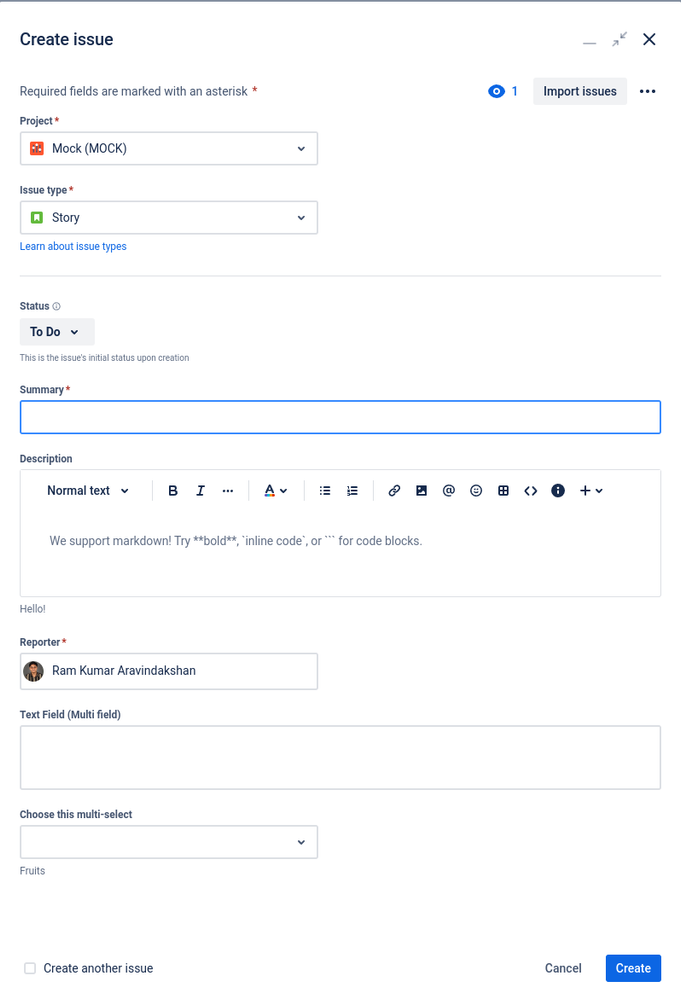Click the Summary field label
The image size is (681, 999).
coord(42,390)
